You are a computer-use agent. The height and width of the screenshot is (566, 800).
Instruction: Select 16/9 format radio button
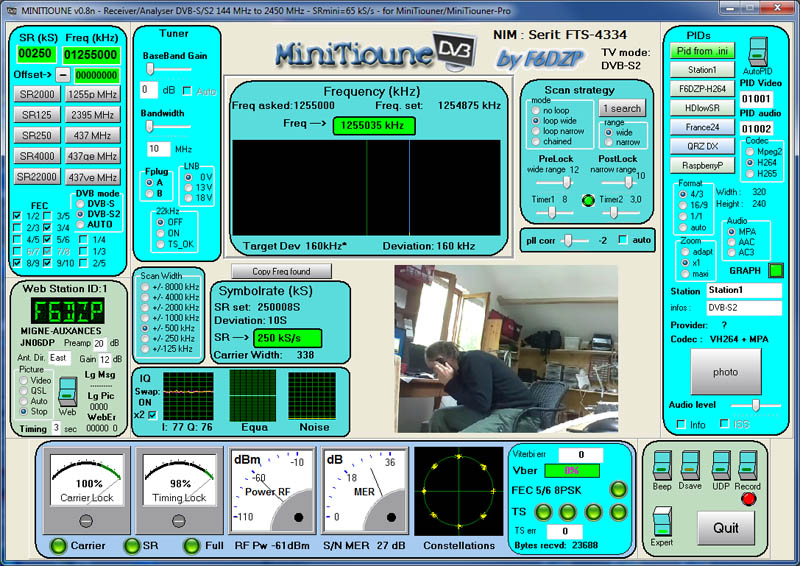click(683, 205)
